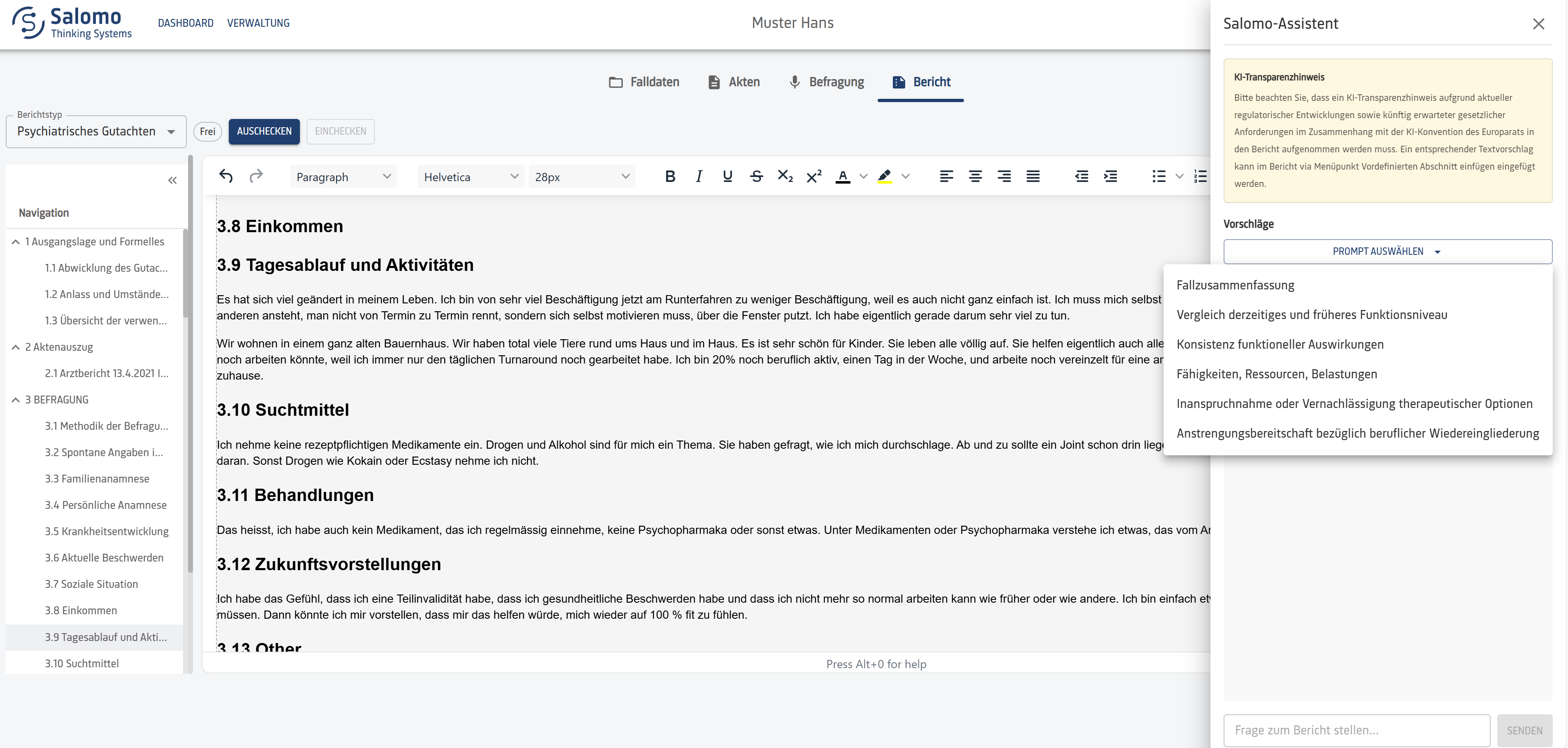Click the Salomo Thinking Systems logo

(x=72, y=23)
